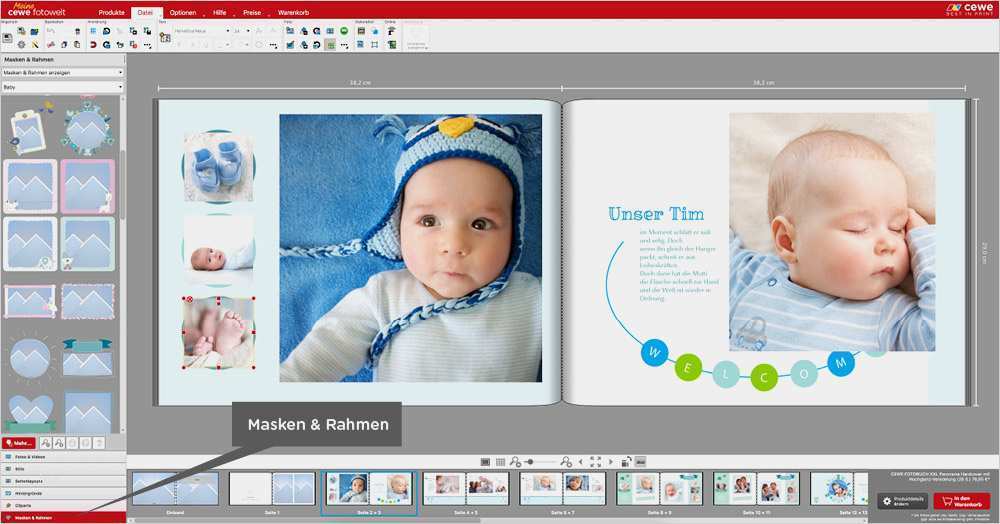1000x524 pixels.
Task: Select the Seite 8 + 9 page thumbnail
Action: pos(660,489)
